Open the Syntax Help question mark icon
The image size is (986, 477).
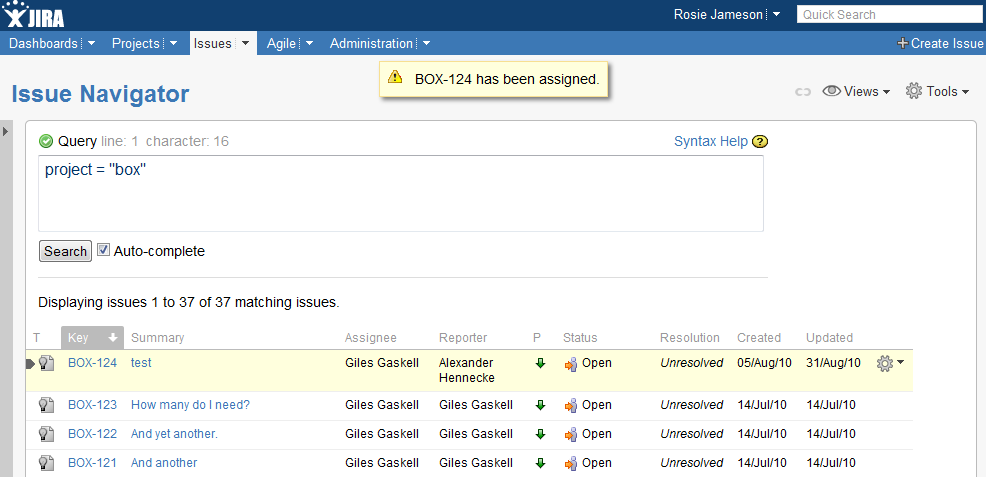tap(760, 141)
